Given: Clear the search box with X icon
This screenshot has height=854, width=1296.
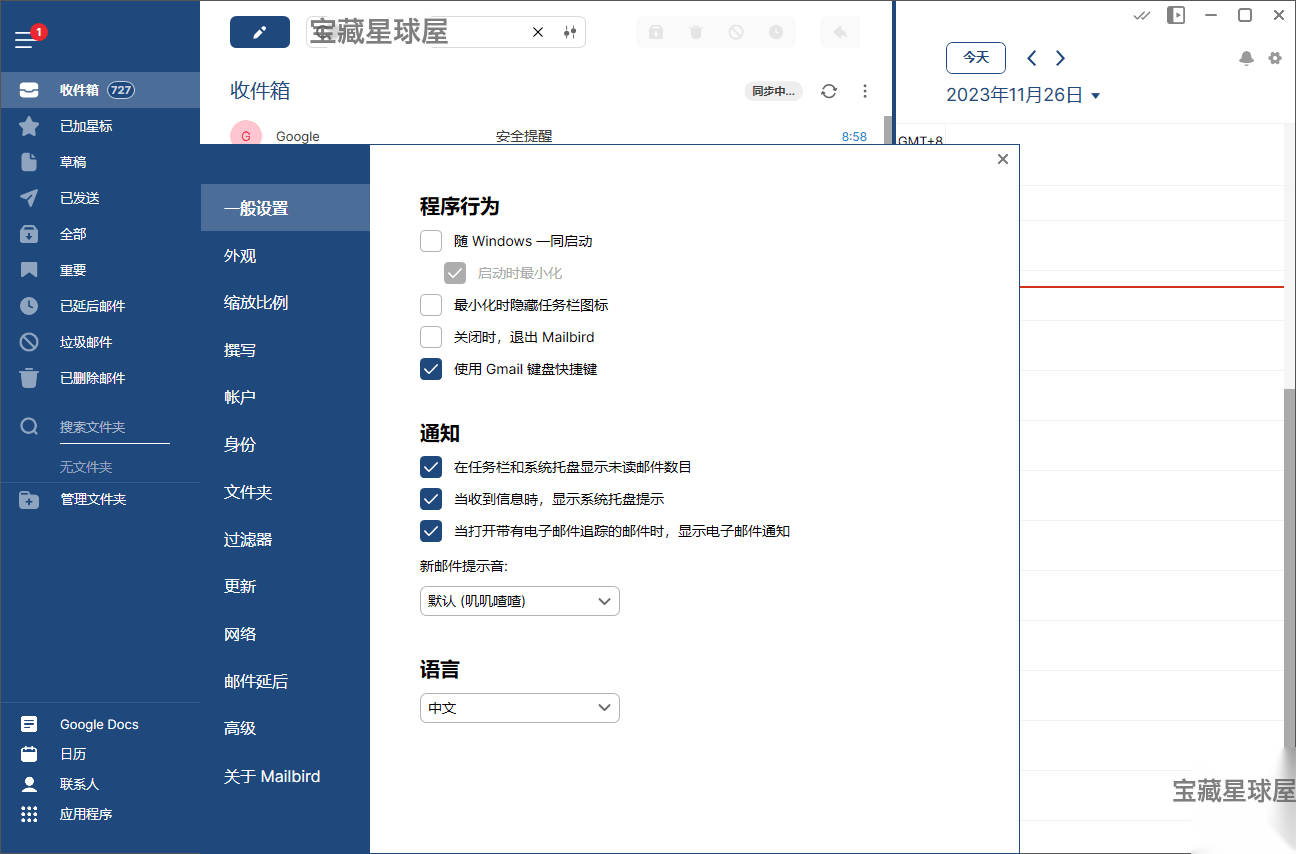Looking at the screenshot, I should click(538, 32).
